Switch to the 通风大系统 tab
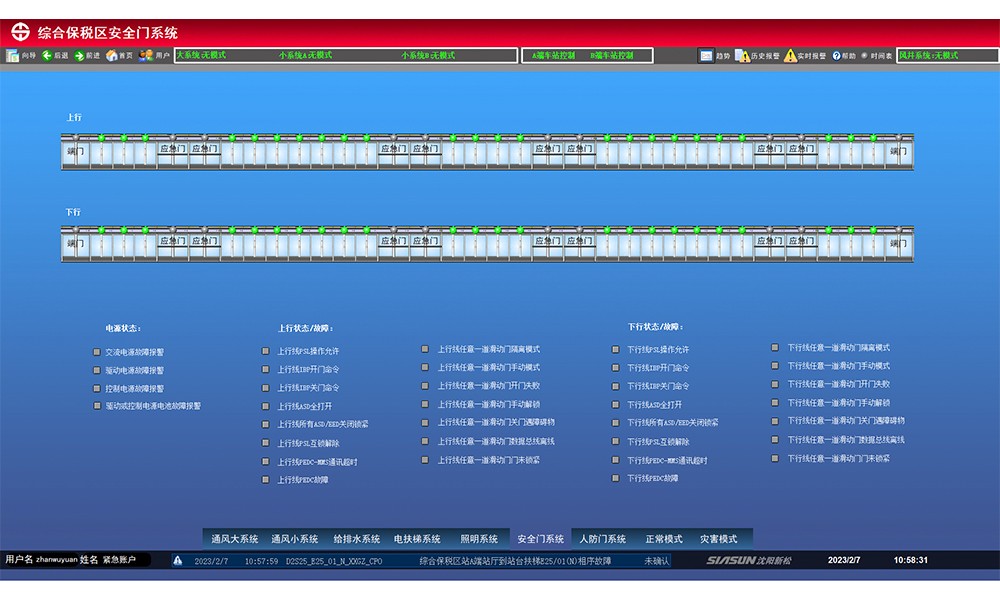Viewport: 1000px width, 600px height. coord(234,539)
